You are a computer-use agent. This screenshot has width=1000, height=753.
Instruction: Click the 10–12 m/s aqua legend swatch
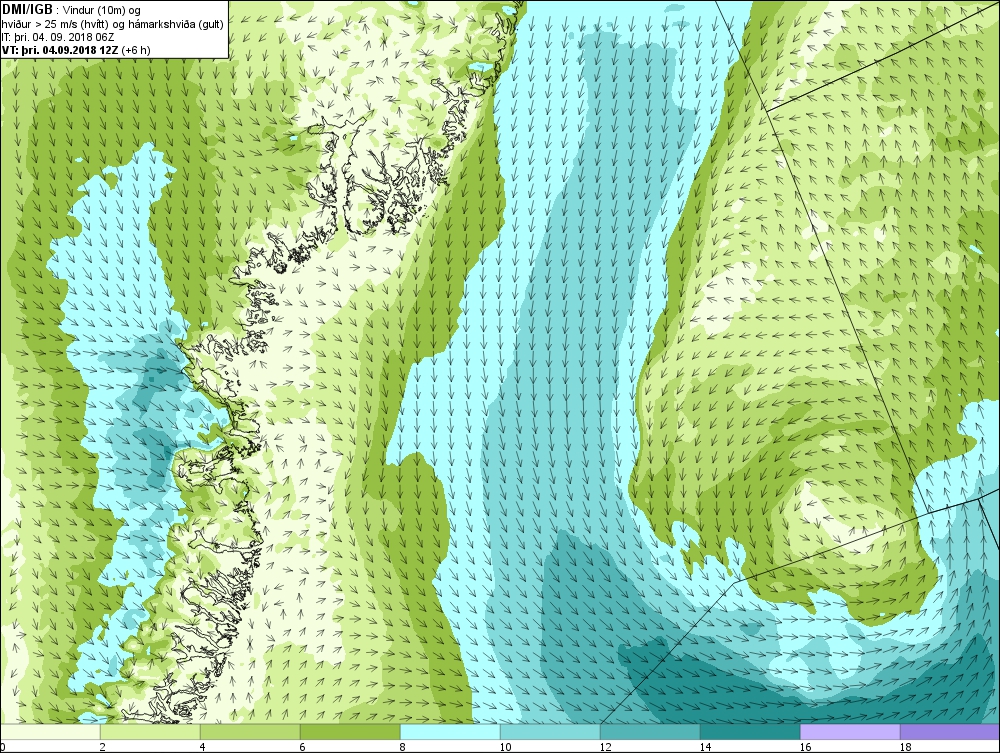[x=550, y=731]
